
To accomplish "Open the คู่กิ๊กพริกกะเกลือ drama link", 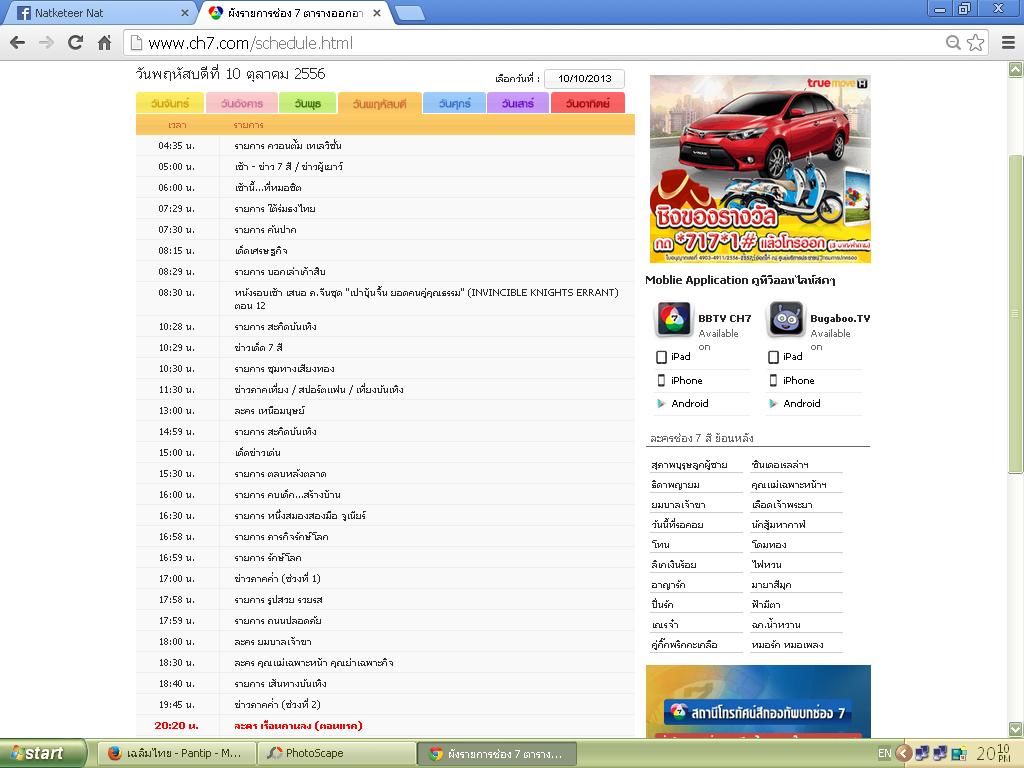I will click(684, 645).
